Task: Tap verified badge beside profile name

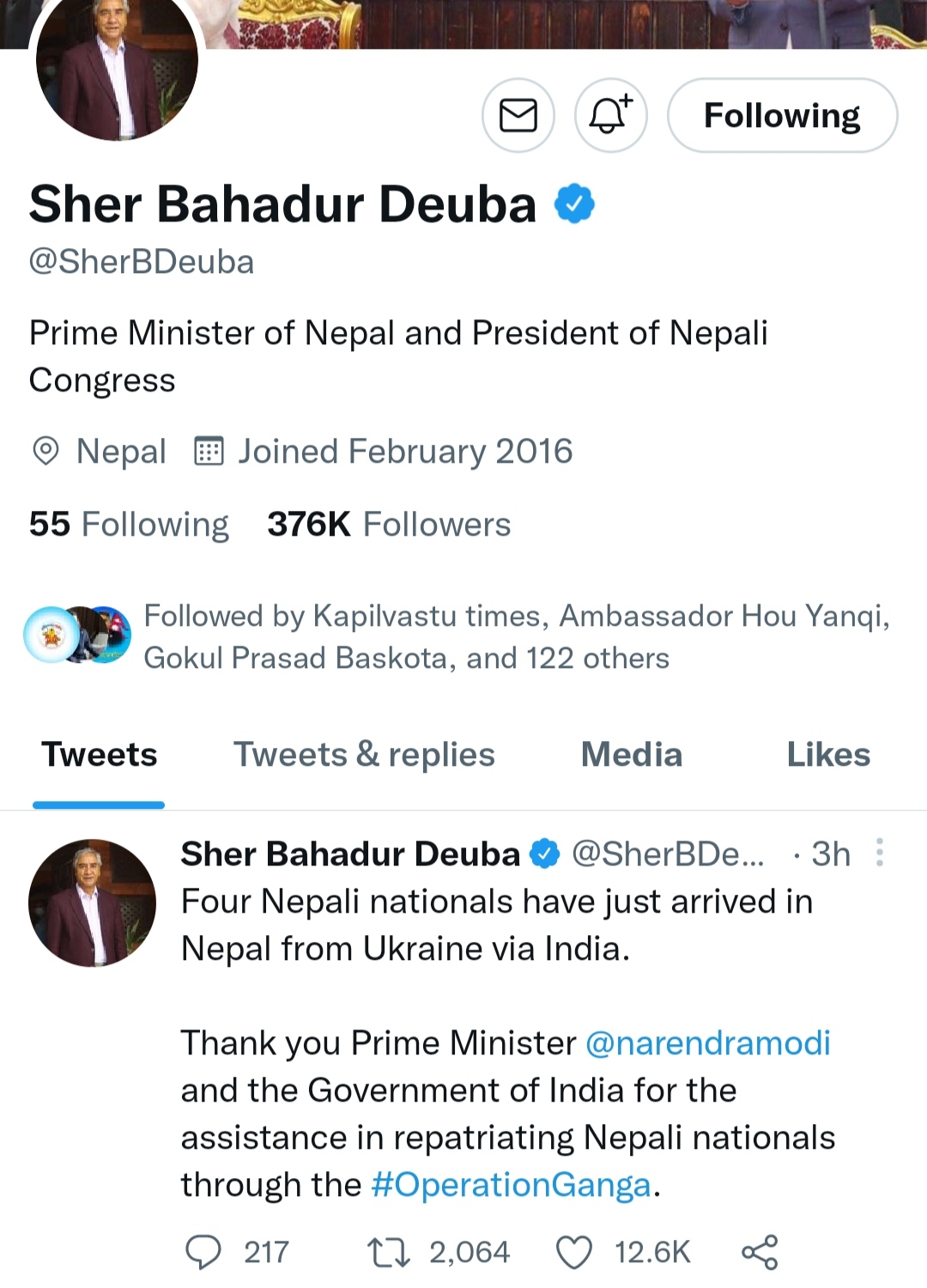Action: click(574, 204)
